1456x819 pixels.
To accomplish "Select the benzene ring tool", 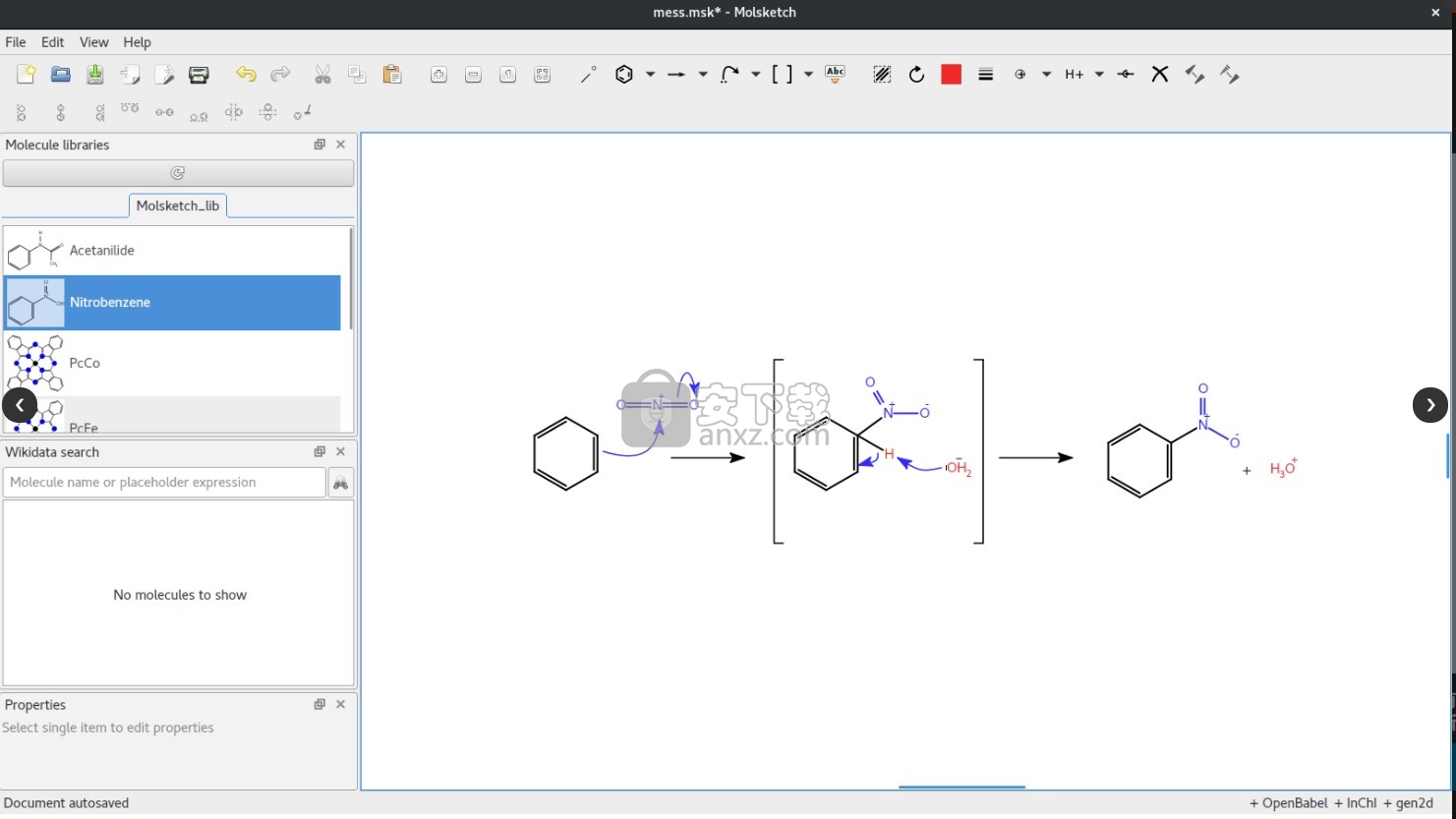I will click(624, 75).
